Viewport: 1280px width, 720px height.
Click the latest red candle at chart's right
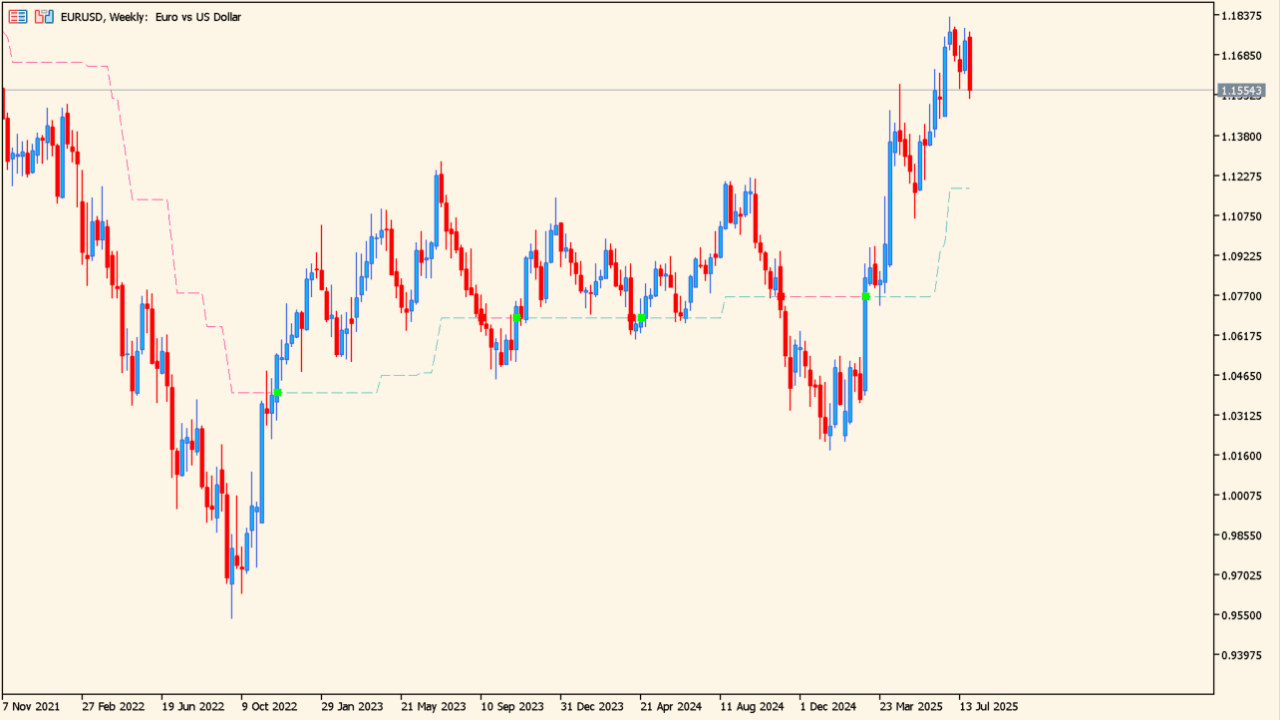(x=970, y=62)
